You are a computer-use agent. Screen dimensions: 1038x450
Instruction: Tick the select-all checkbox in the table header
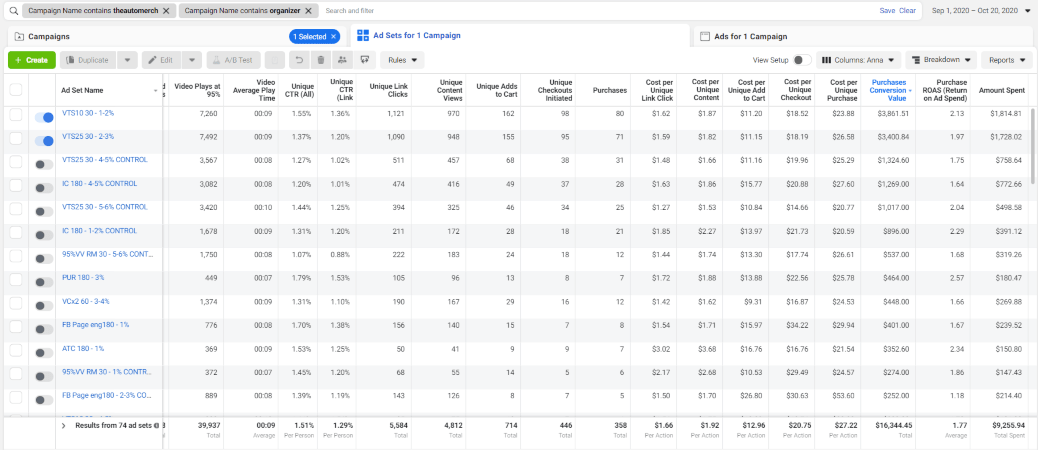[16, 90]
